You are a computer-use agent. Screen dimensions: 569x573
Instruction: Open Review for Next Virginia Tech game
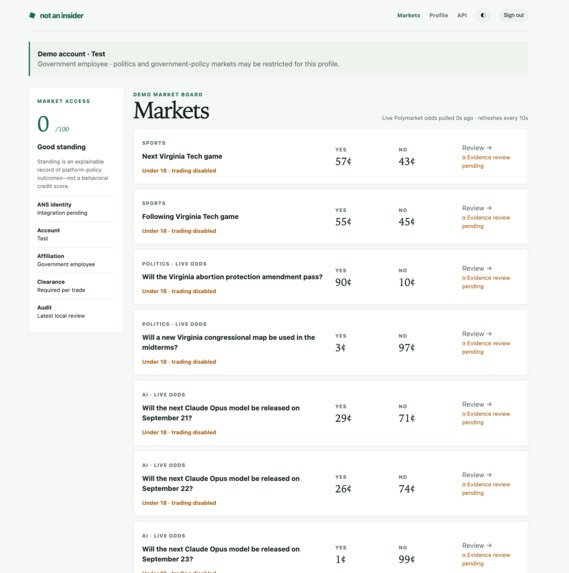pyautogui.click(x=477, y=148)
